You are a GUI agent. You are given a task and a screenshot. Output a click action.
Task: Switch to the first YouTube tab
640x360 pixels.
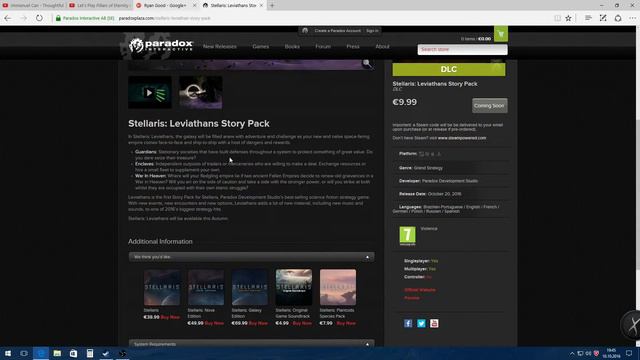click(33, 5)
